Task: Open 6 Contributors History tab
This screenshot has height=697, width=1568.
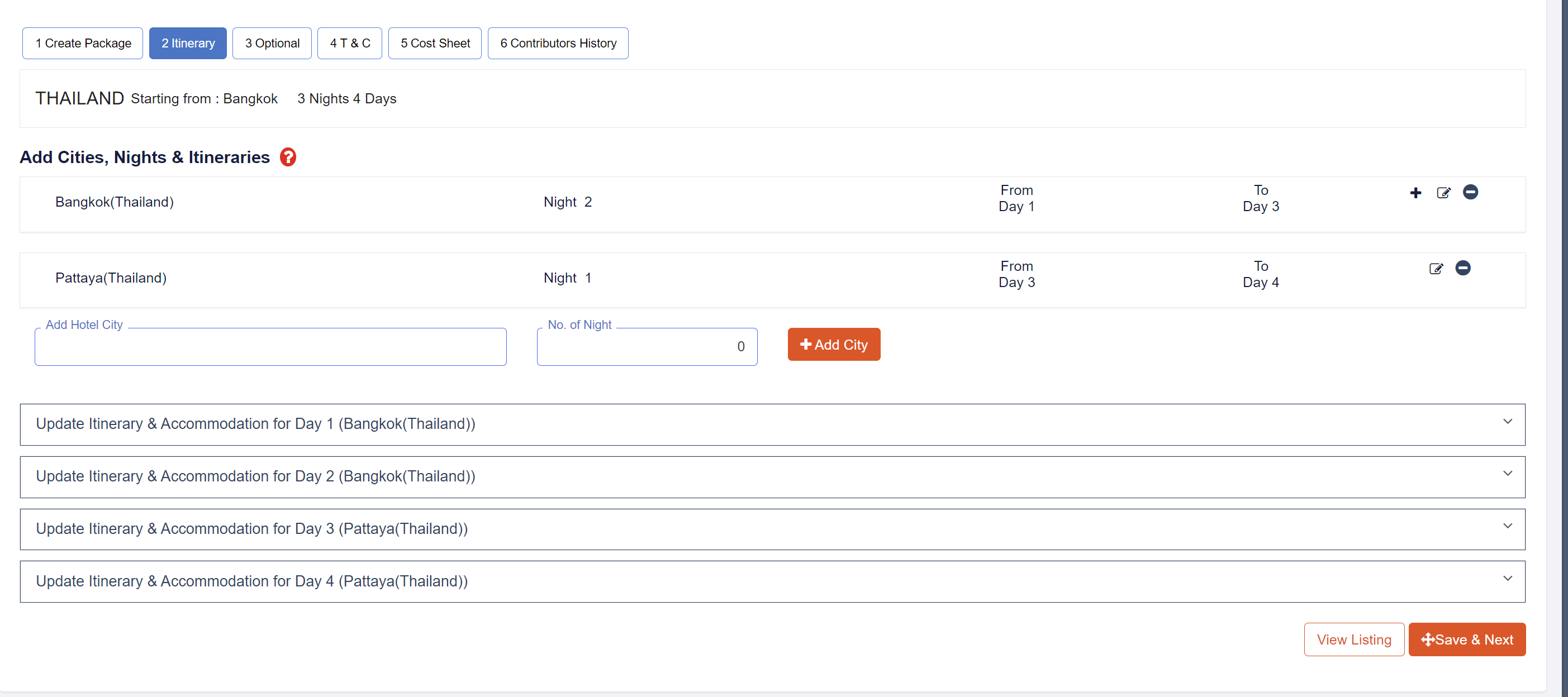Action: pos(558,43)
